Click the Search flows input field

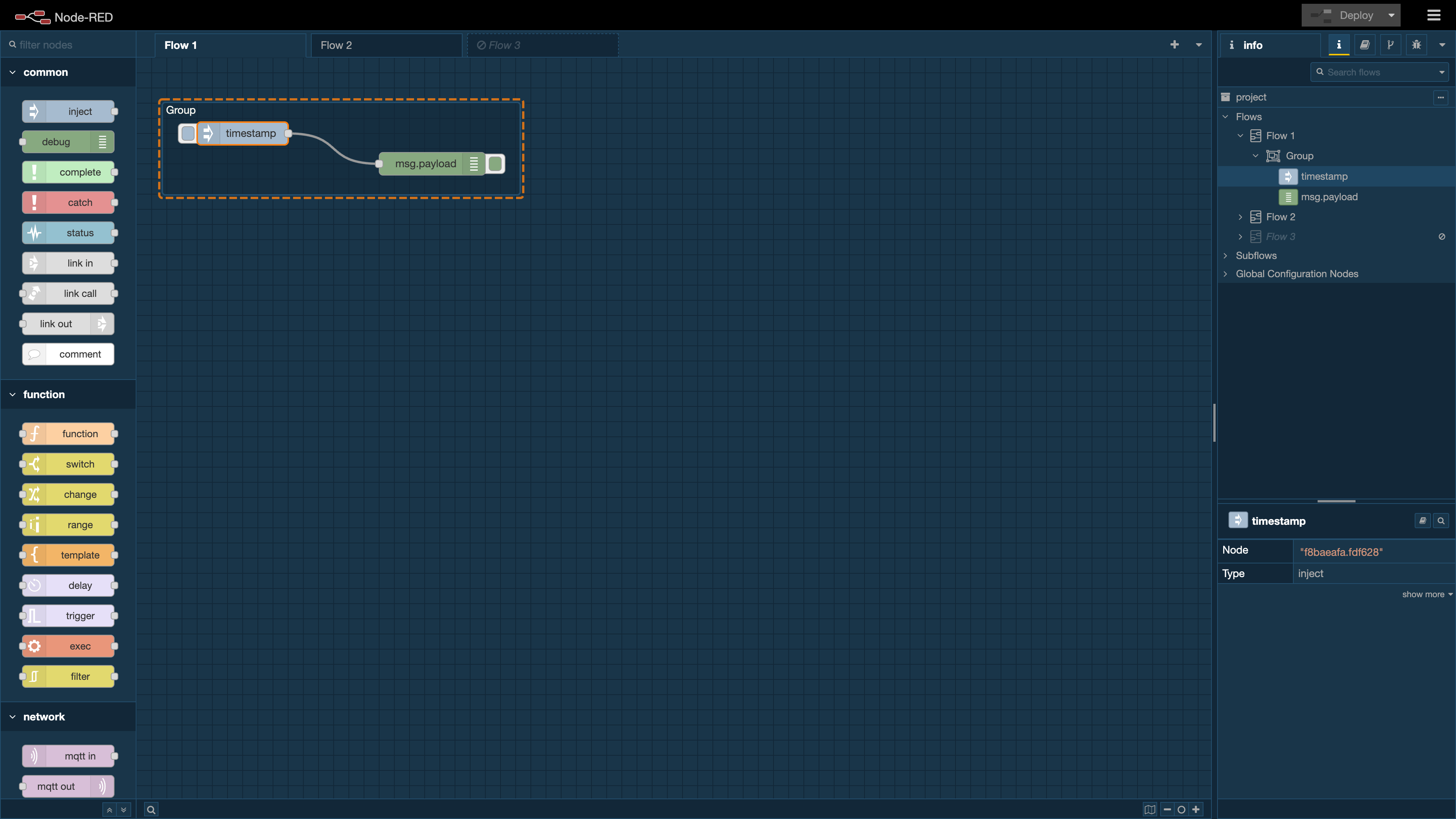tap(1379, 72)
